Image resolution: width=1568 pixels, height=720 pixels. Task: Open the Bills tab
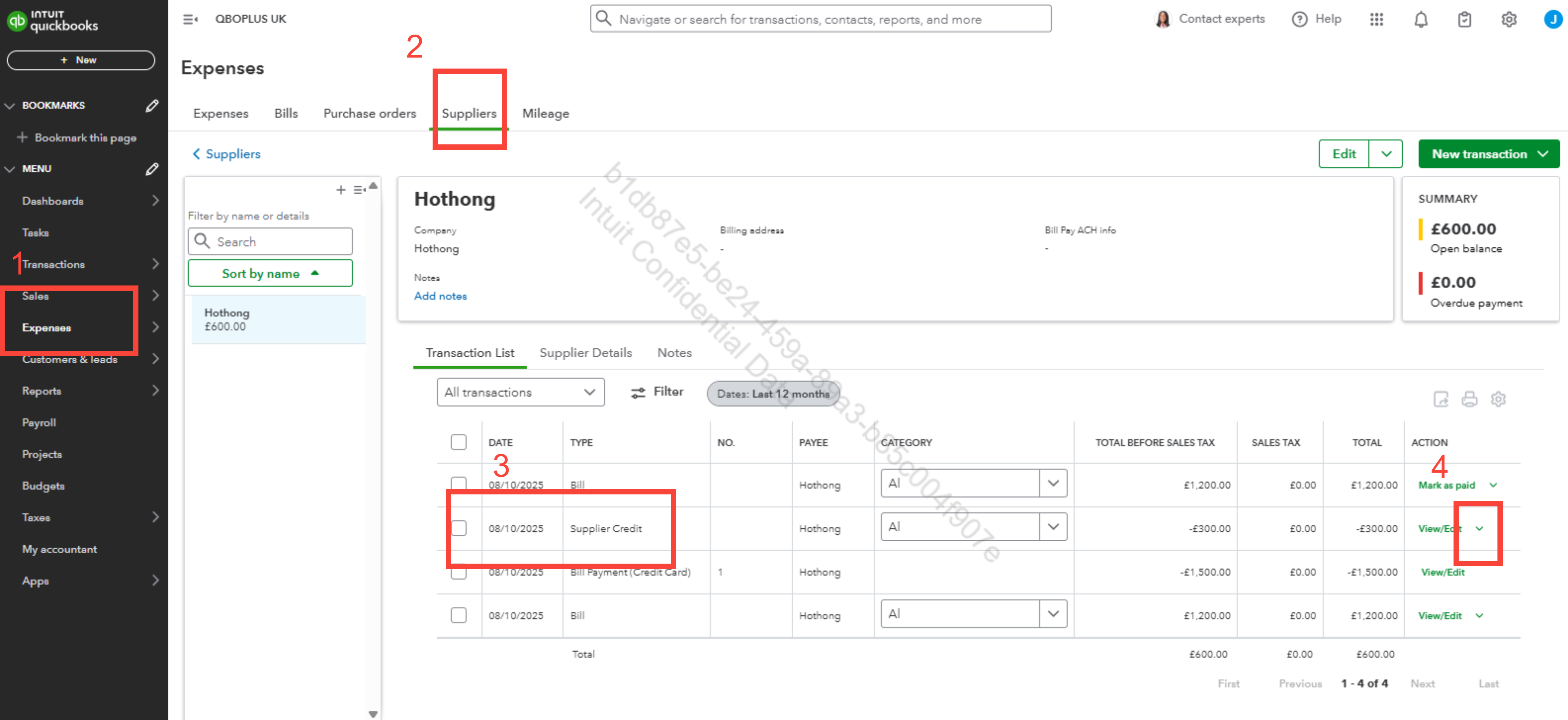pos(286,113)
